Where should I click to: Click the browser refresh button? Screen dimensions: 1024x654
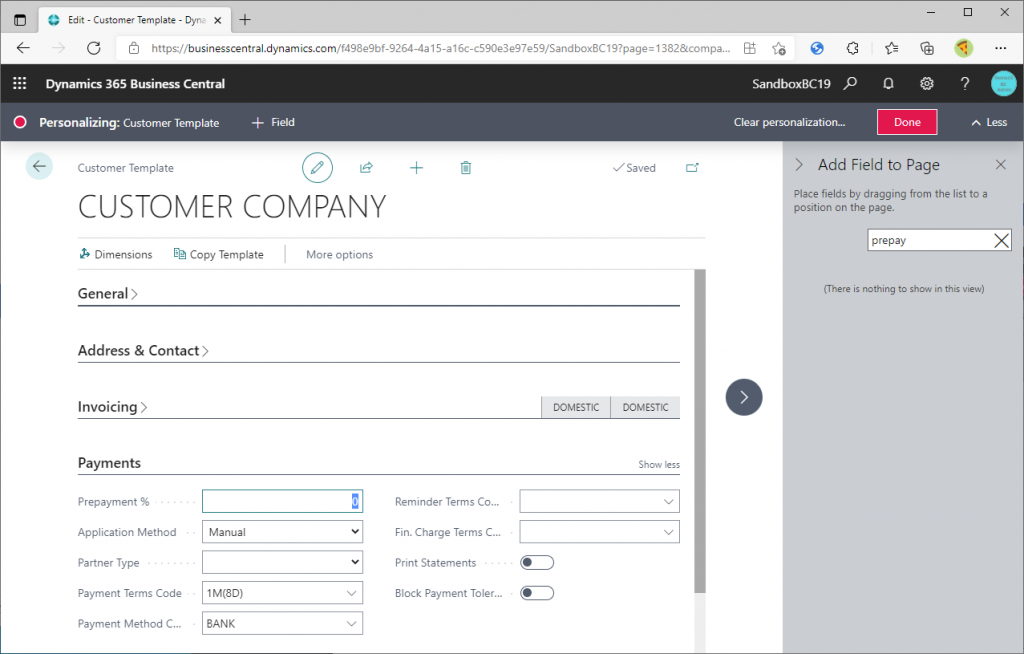[94, 48]
